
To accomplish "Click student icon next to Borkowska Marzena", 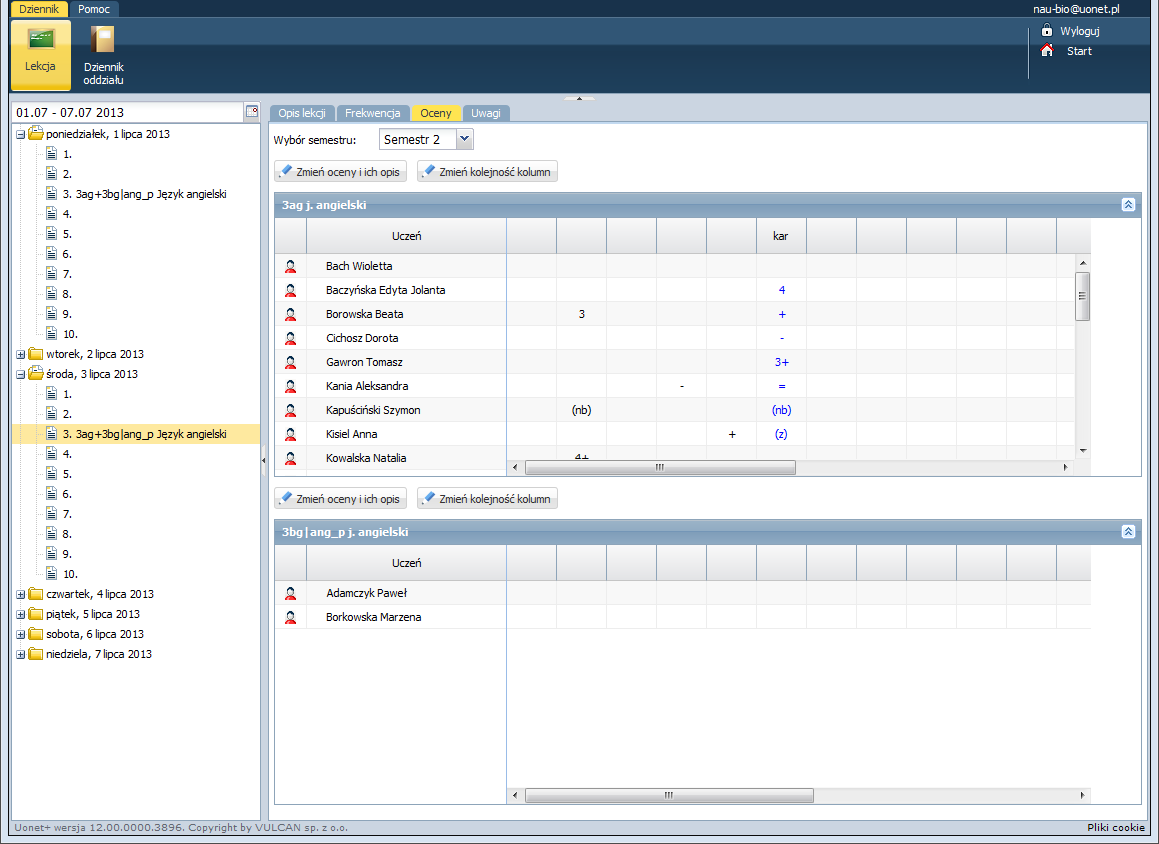I will pos(290,617).
